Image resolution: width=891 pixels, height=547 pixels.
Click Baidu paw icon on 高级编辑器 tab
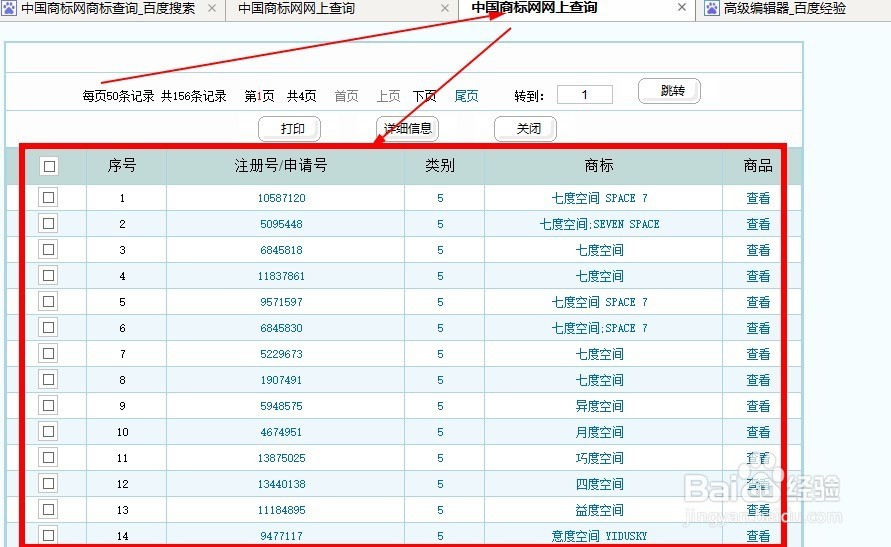coord(711,8)
